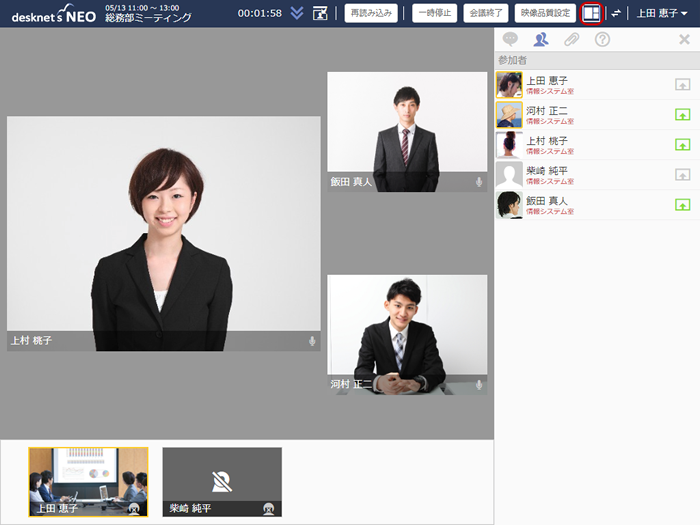The height and width of the screenshot is (525, 700).
Task: Toggle display icon for 柴崎 純平 in list
Action: click(683, 175)
